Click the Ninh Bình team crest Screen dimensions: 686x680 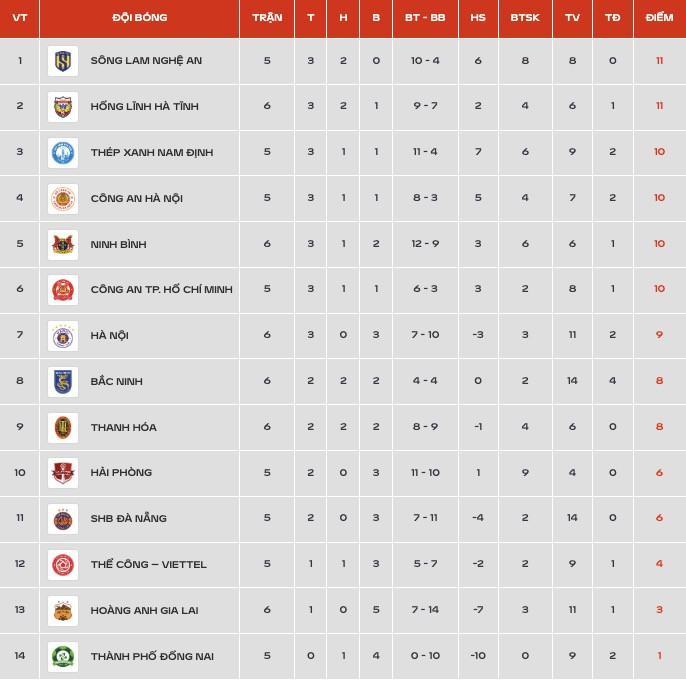pyautogui.click(x=63, y=245)
